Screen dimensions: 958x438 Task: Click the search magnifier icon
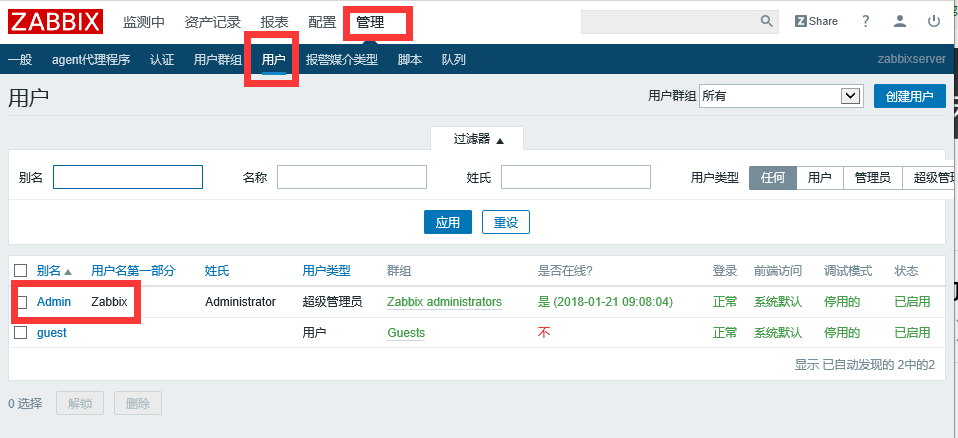pyautogui.click(x=767, y=21)
